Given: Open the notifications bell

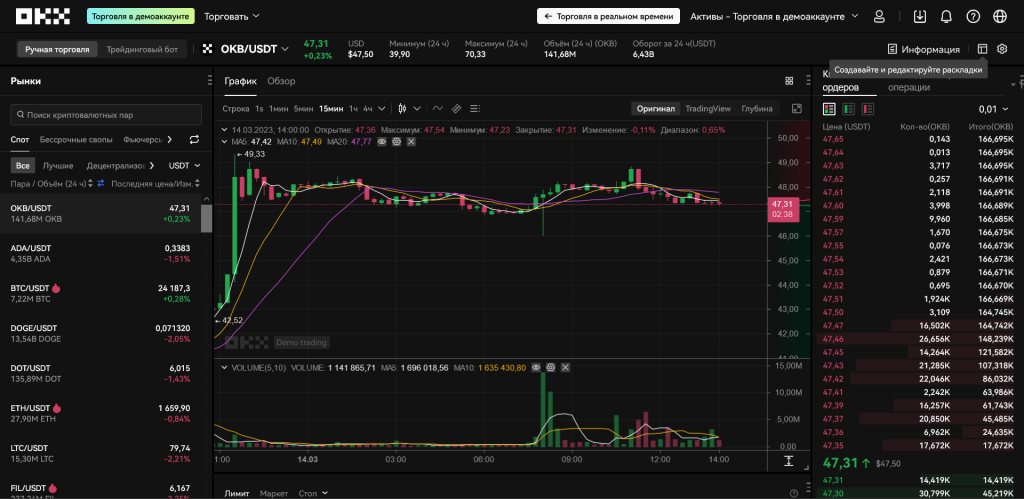Looking at the screenshot, I should point(946,17).
